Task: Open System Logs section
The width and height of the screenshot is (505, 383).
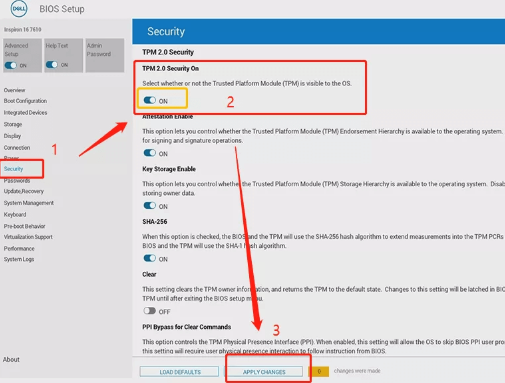Action: tap(19, 259)
